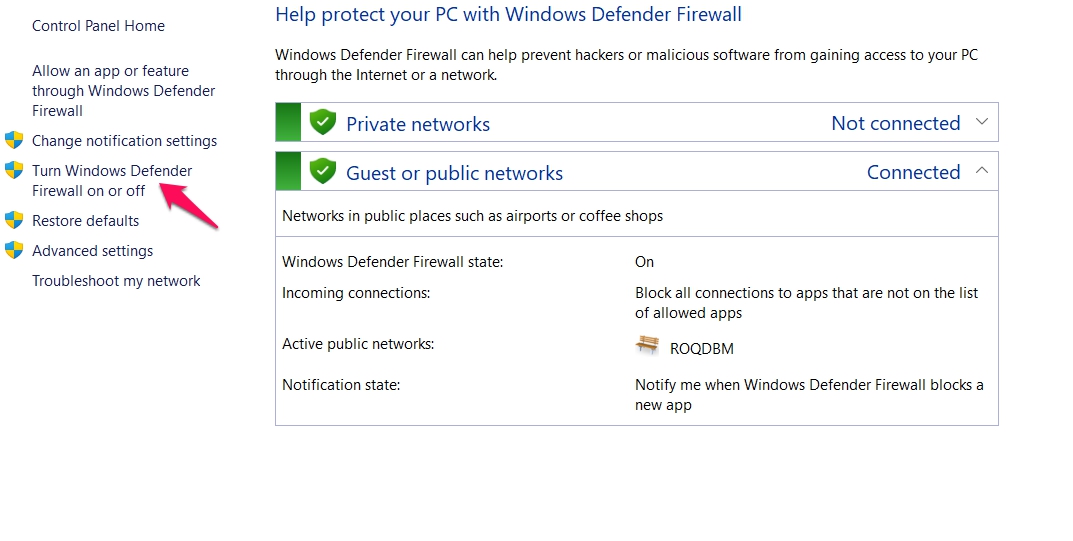
Task: Click the shield icon beside Restore defaults
Action: 14,220
